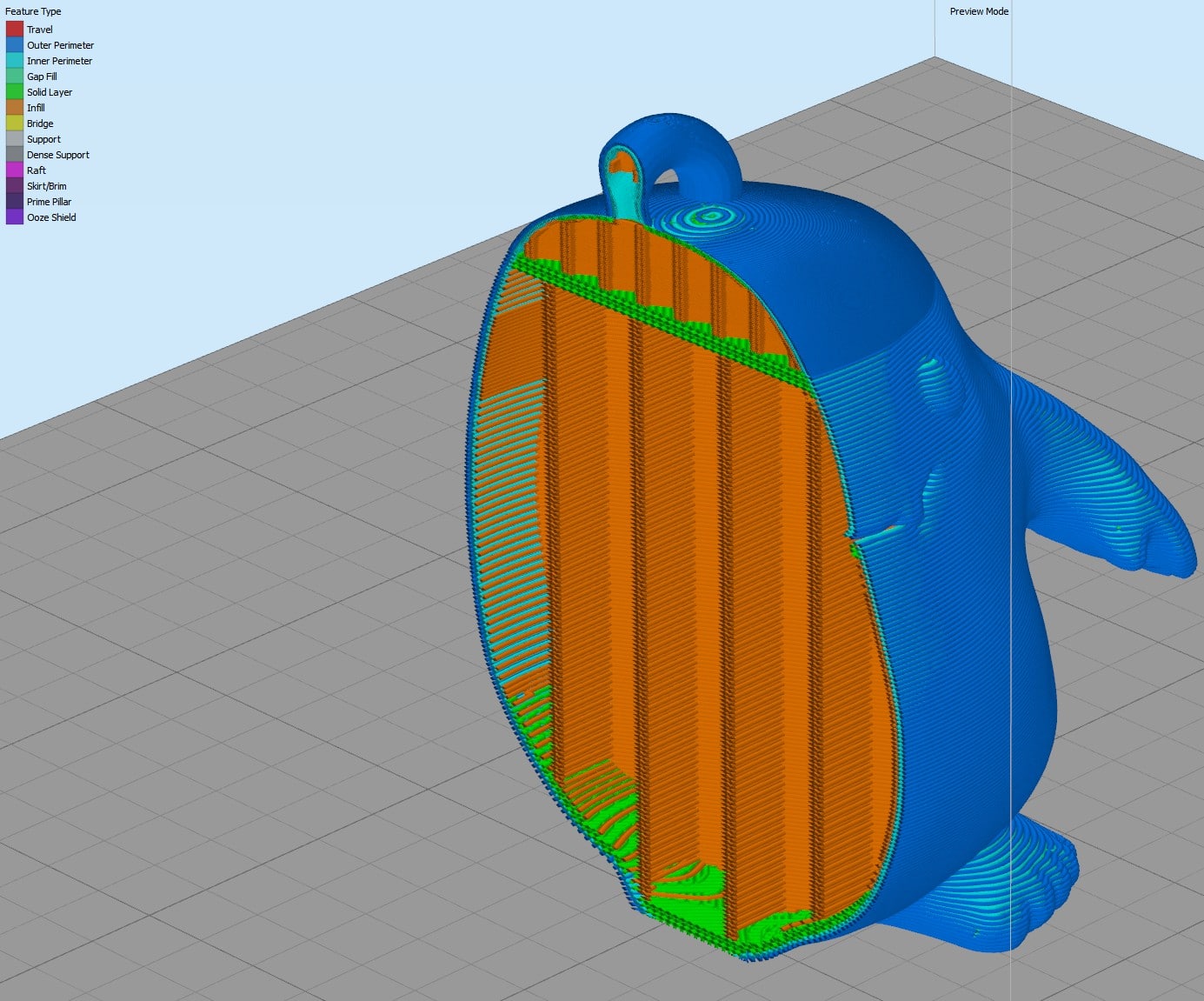Click the Gap Fill legend swatch
This screenshot has width=1204, height=1001.
15,77
